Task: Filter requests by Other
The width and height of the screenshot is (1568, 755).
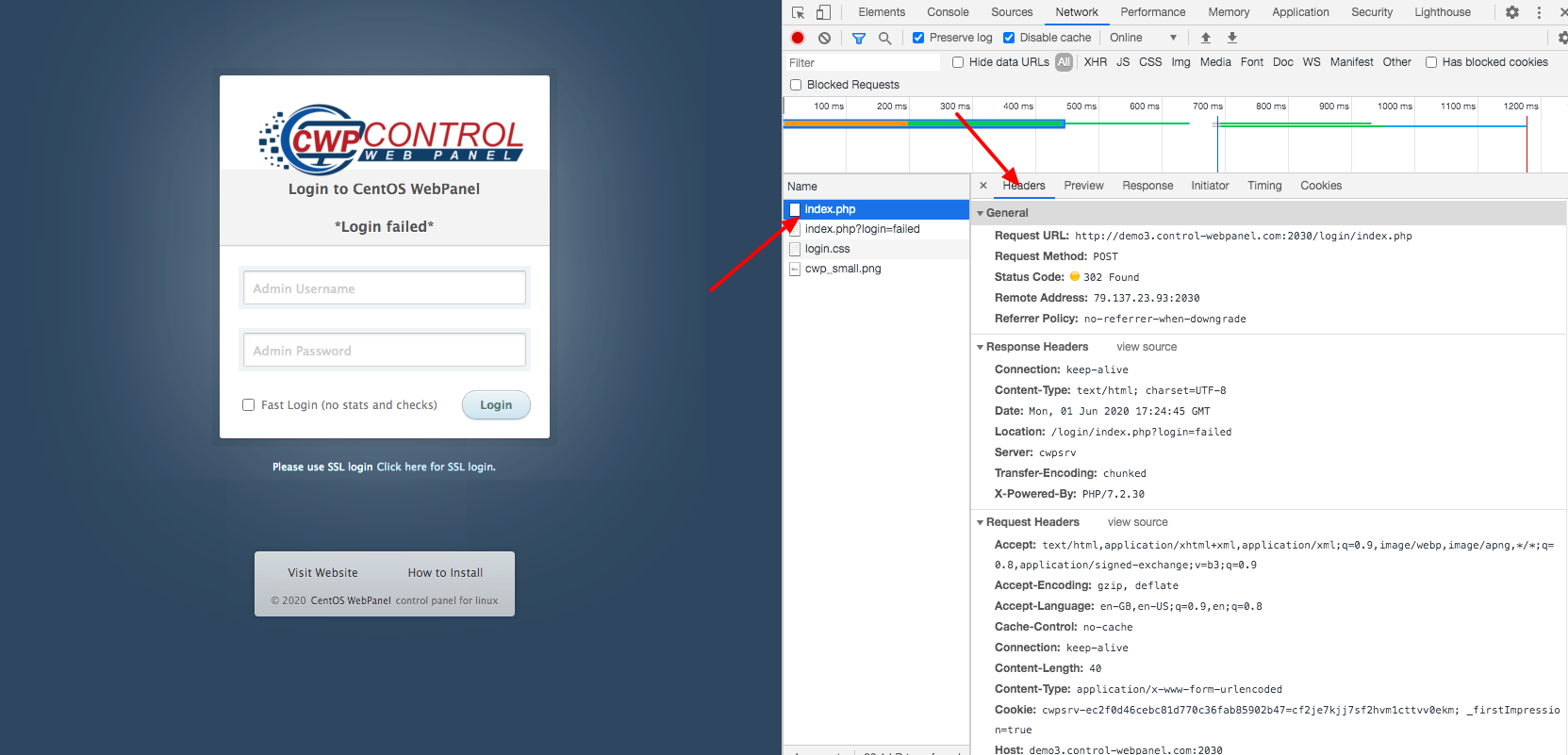Action: point(1397,62)
